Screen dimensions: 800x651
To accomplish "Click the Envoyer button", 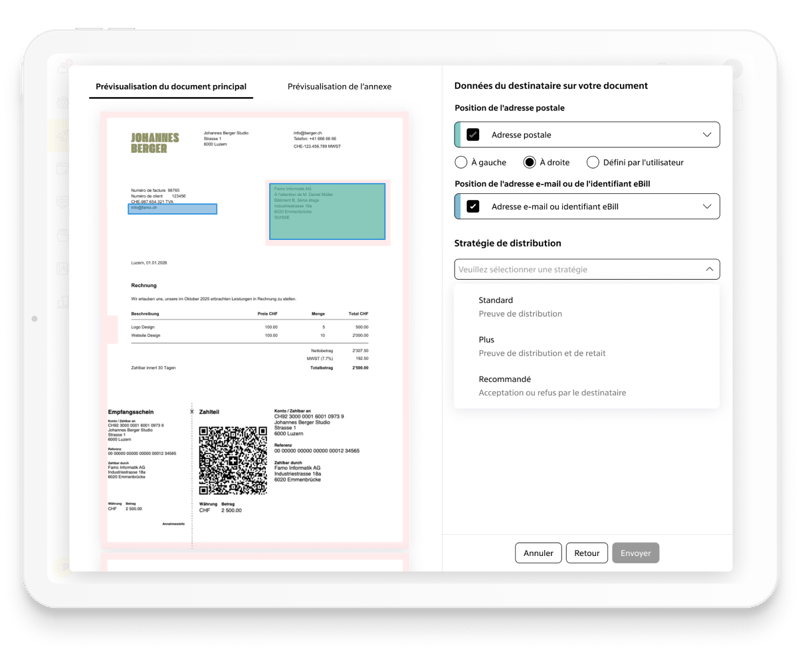I will point(636,553).
